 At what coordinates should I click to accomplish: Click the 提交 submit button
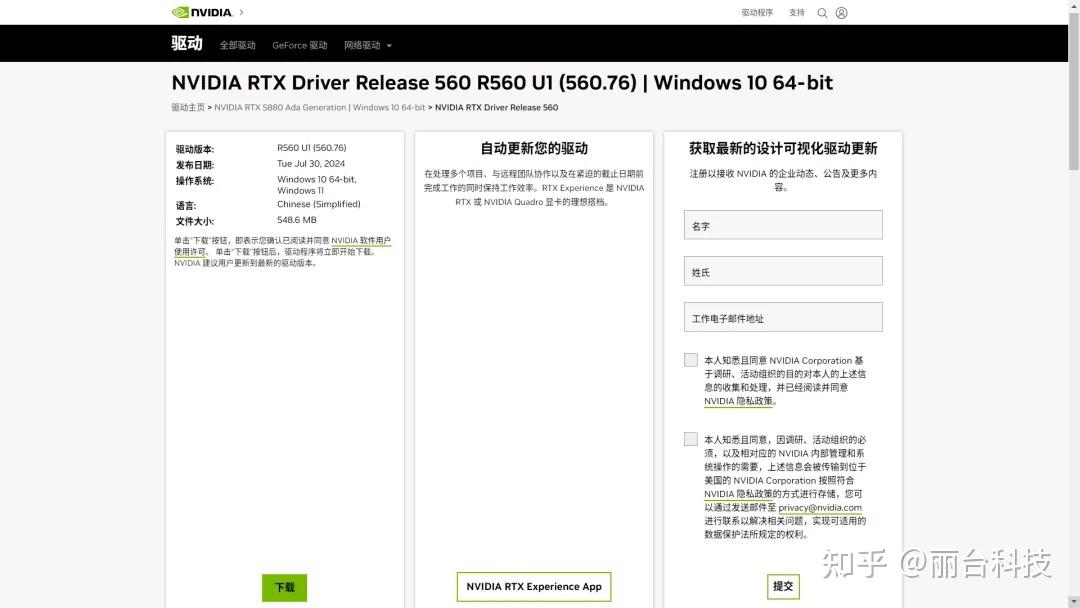[x=783, y=587]
